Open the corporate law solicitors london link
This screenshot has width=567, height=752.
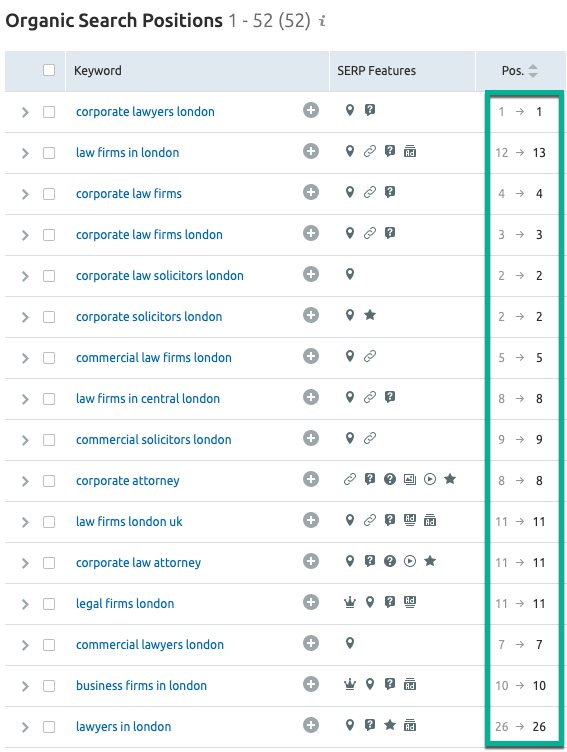click(160, 276)
